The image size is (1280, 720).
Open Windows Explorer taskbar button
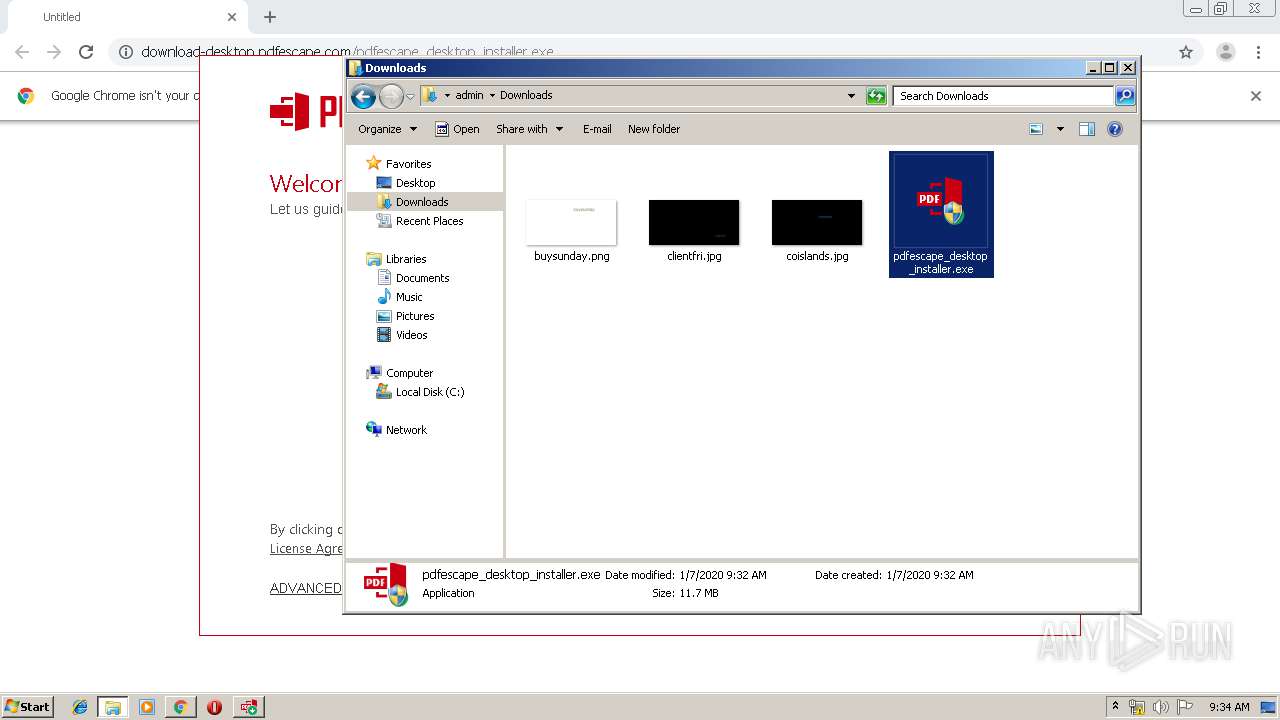point(113,707)
